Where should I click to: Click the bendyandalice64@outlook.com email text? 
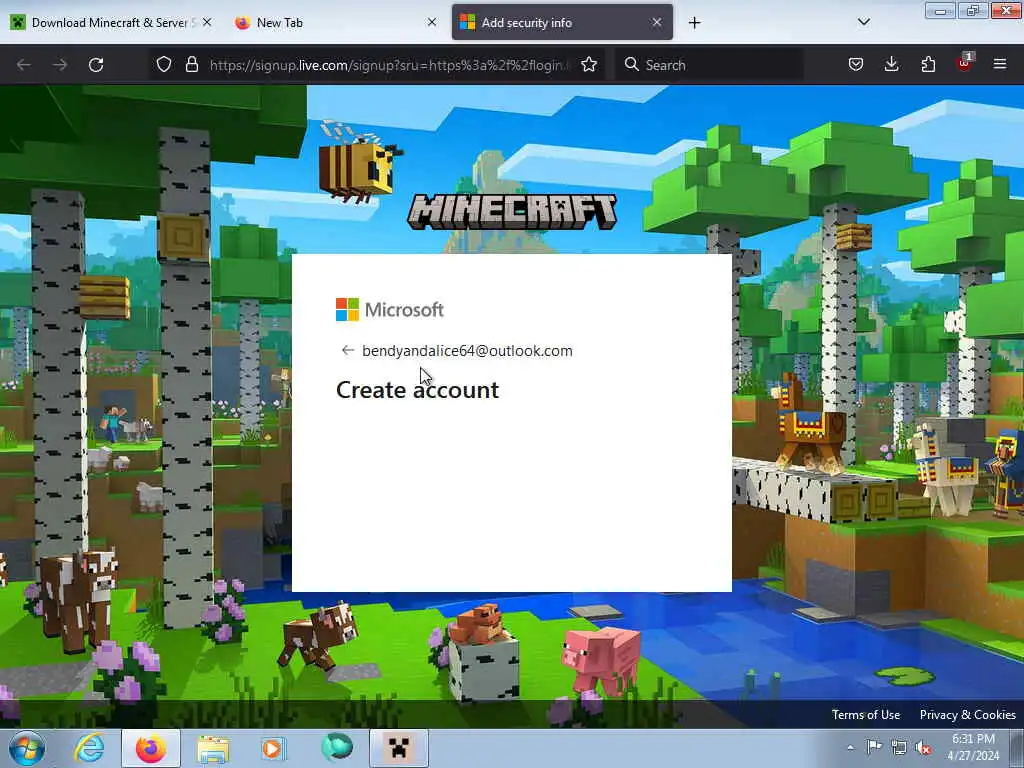pos(467,351)
